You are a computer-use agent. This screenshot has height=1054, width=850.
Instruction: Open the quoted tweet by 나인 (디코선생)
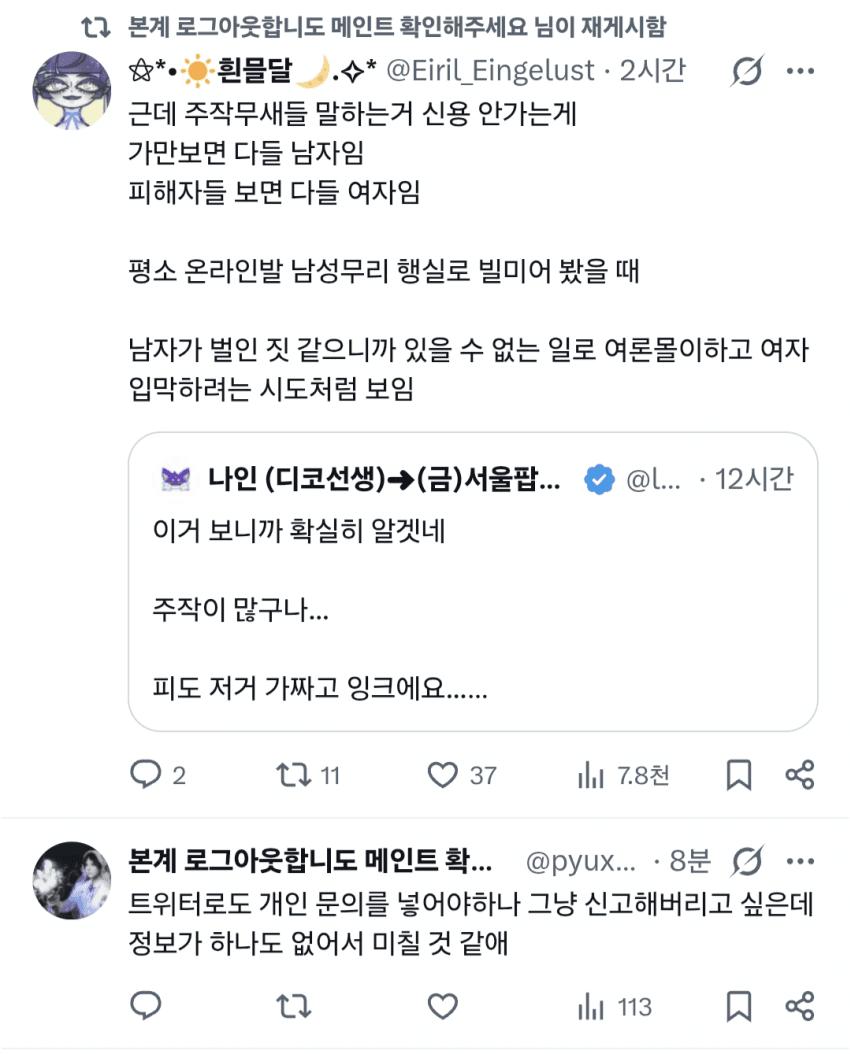472,581
